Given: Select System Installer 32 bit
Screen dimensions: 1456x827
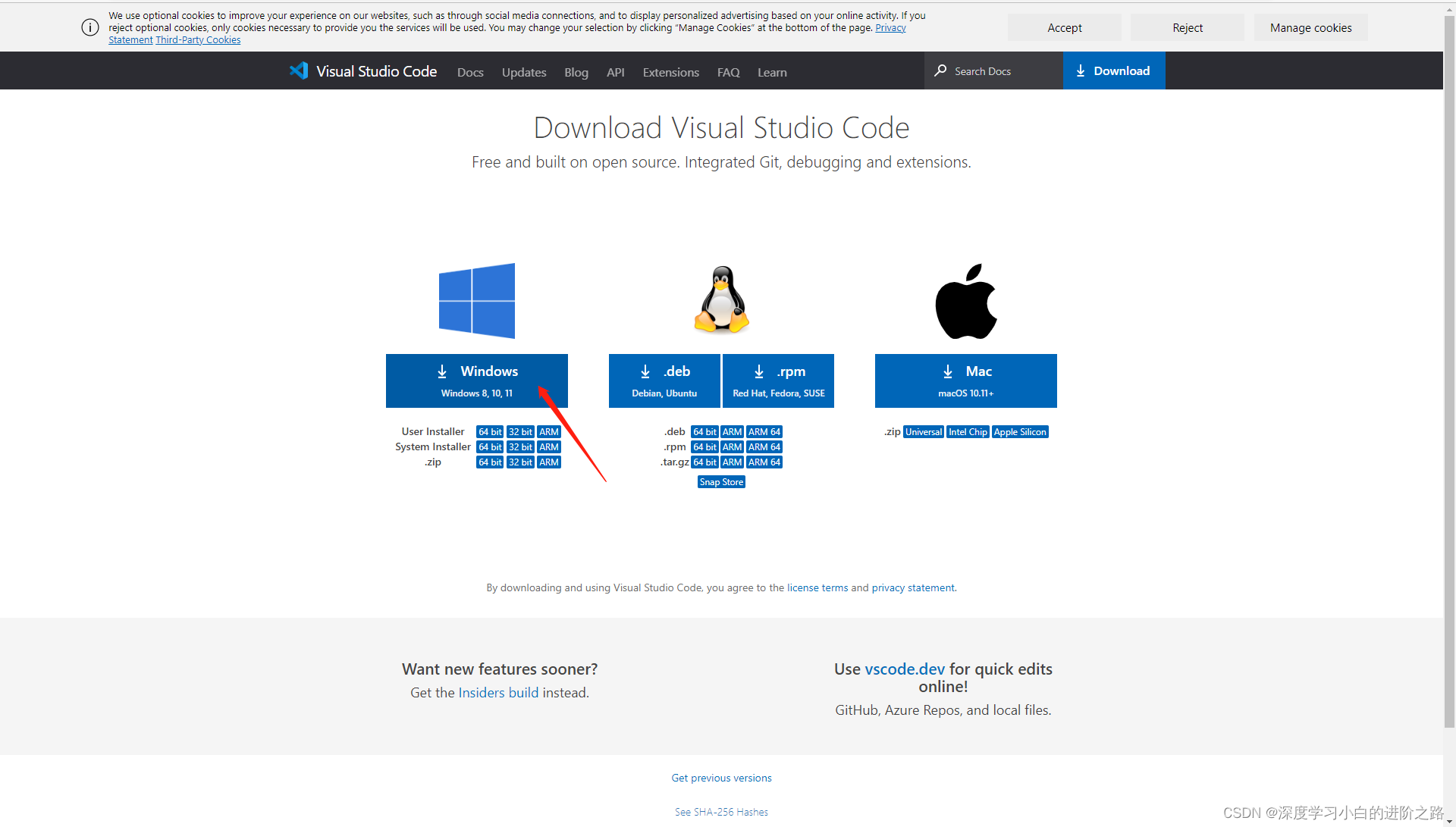Looking at the screenshot, I should point(520,447).
